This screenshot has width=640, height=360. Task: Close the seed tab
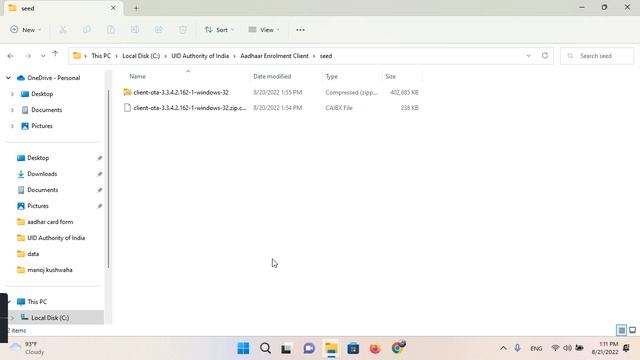[x=113, y=8]
